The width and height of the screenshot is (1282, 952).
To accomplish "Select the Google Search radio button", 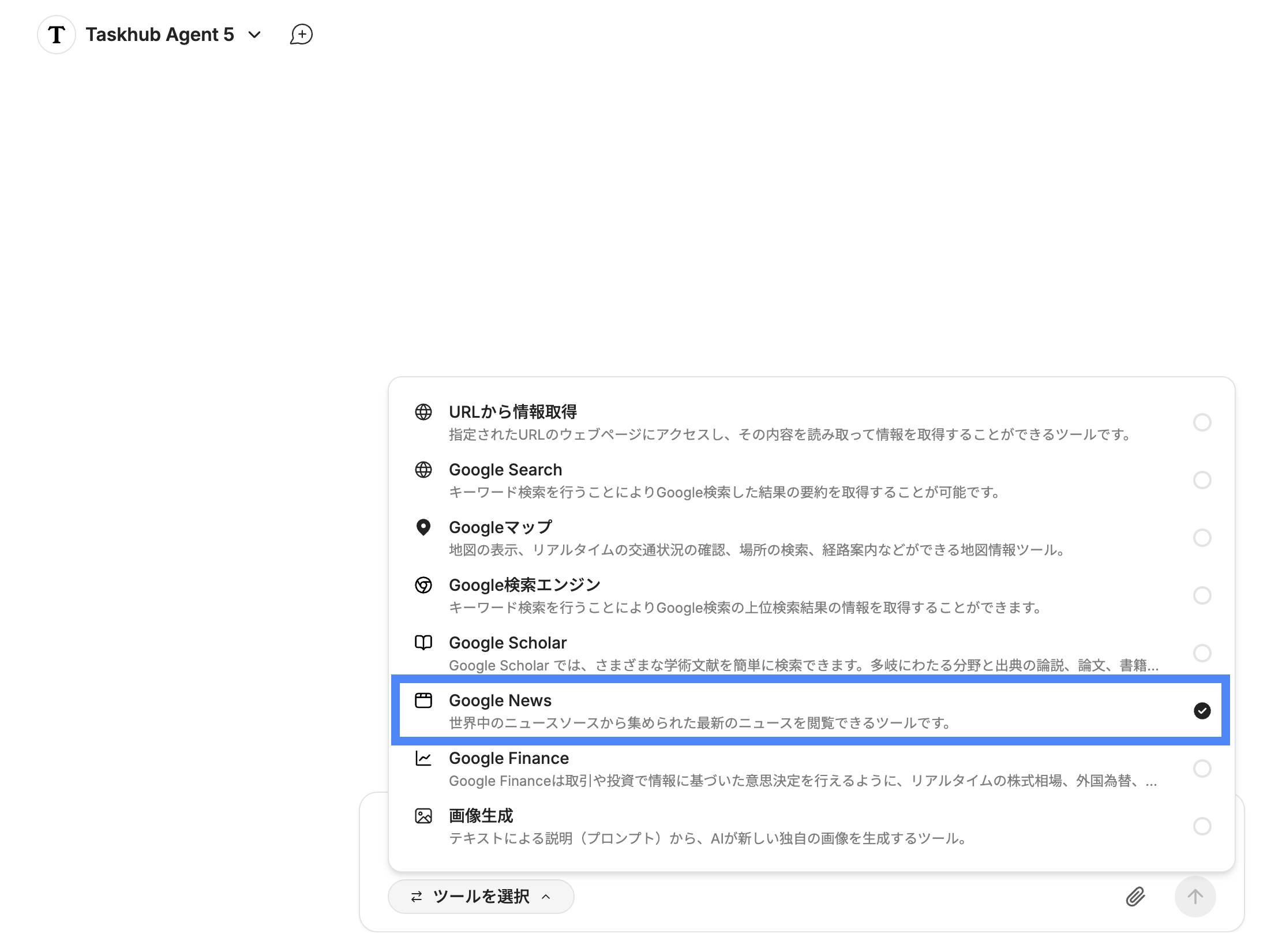I will point(1202,480).
